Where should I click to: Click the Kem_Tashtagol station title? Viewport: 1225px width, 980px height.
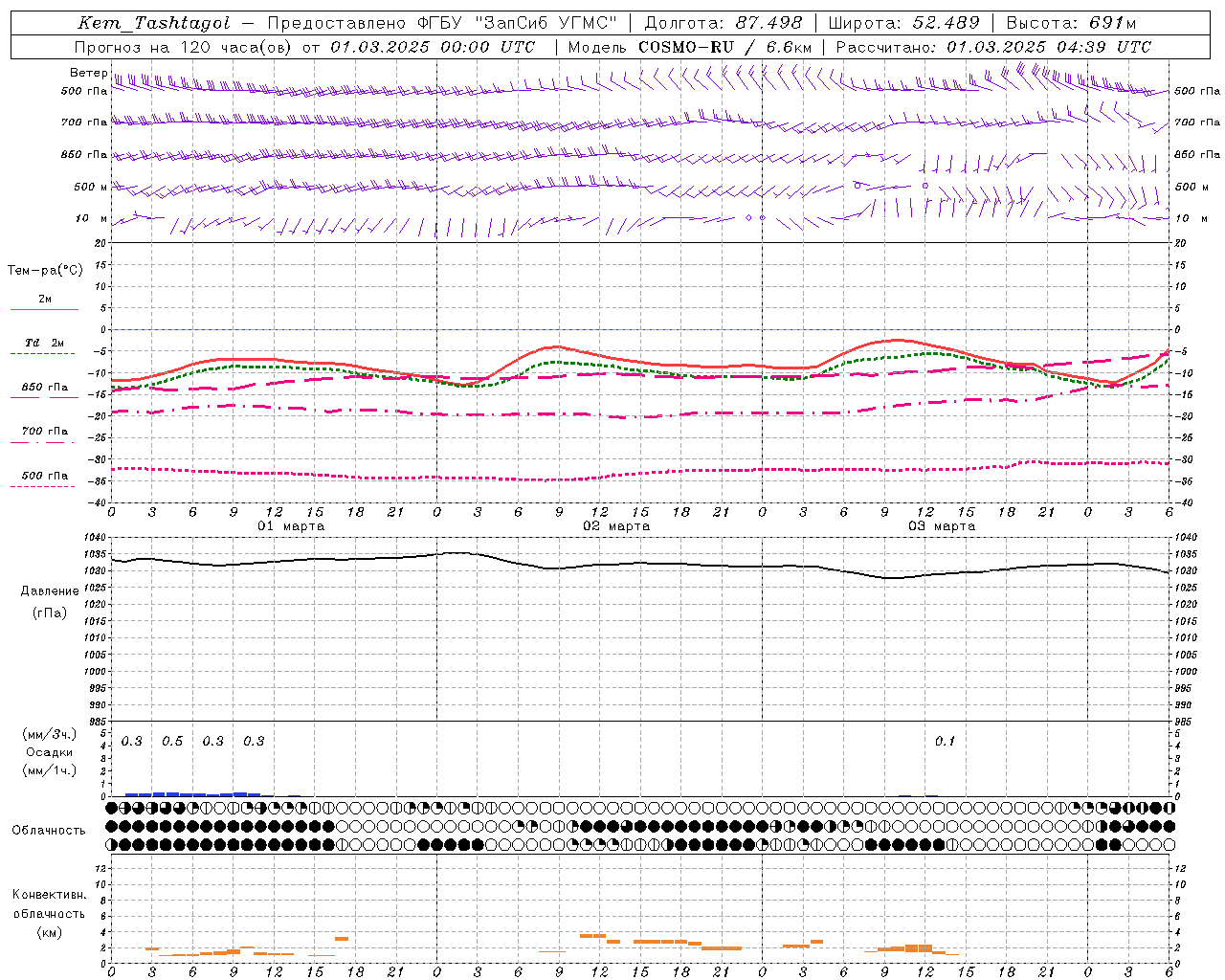pyautogui.click(x=153, y=23)
